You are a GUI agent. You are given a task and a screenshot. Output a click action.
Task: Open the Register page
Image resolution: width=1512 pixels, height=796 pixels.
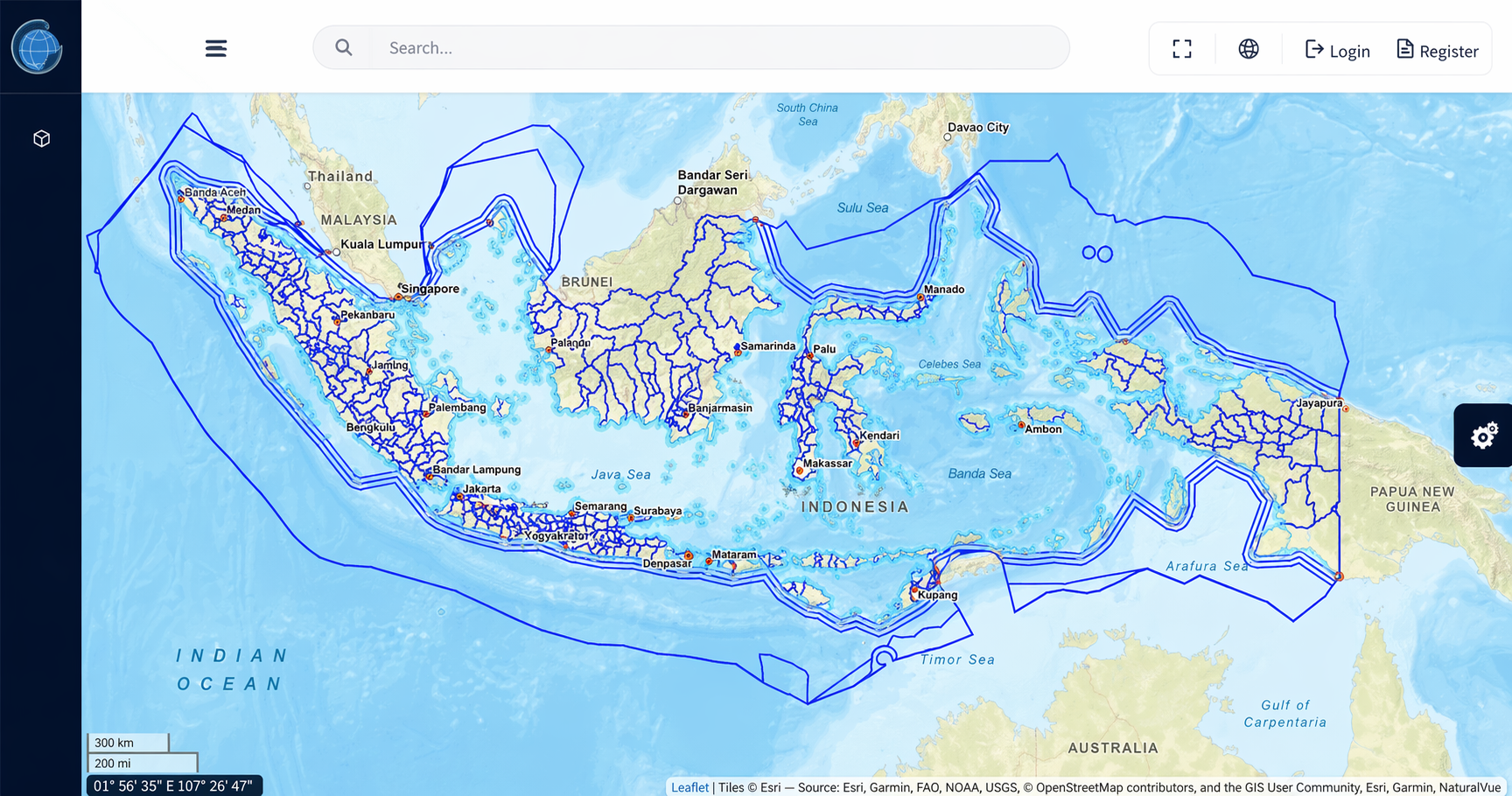tap(1437, 50)
